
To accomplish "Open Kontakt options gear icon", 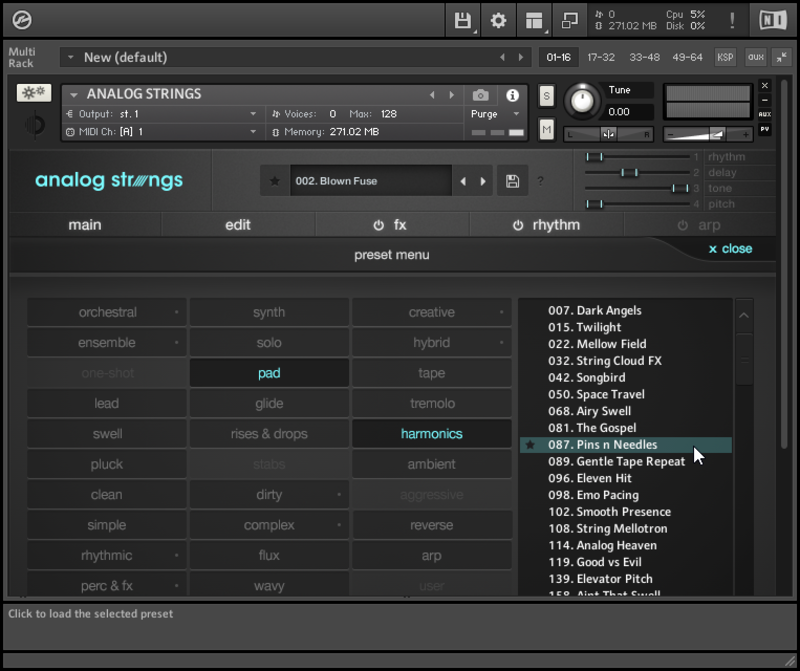I will click(x=498, y=20).
